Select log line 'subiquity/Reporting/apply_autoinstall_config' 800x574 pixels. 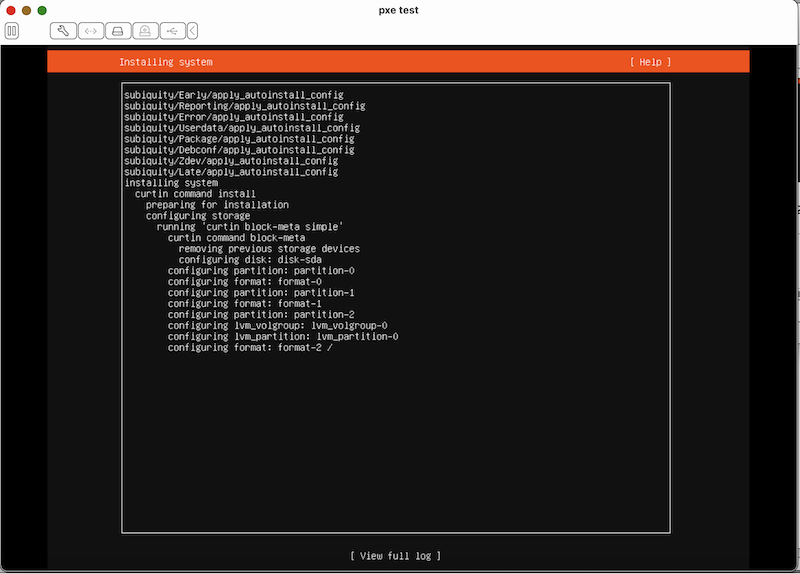coord(245,106)
